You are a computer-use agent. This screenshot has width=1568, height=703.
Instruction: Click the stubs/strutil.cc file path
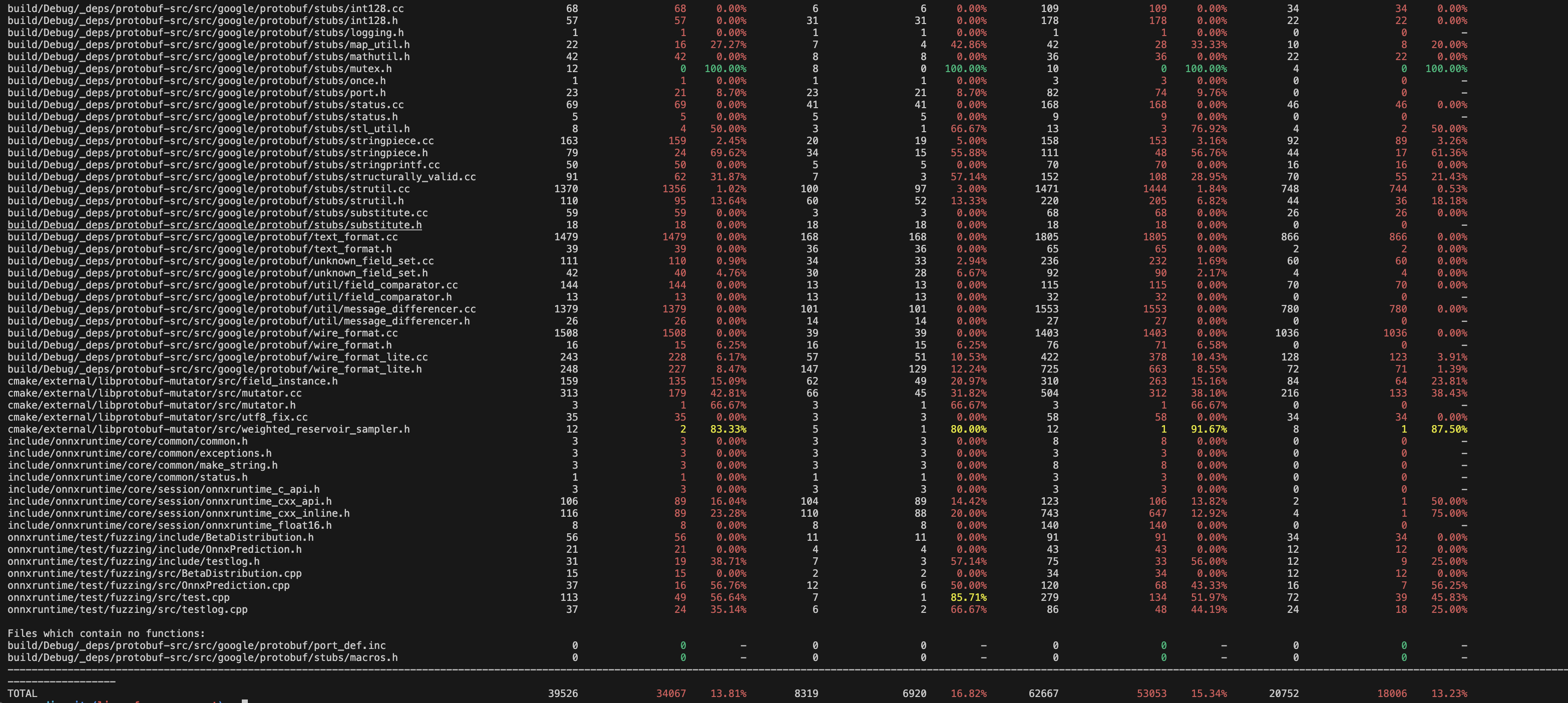click(208, 189)
